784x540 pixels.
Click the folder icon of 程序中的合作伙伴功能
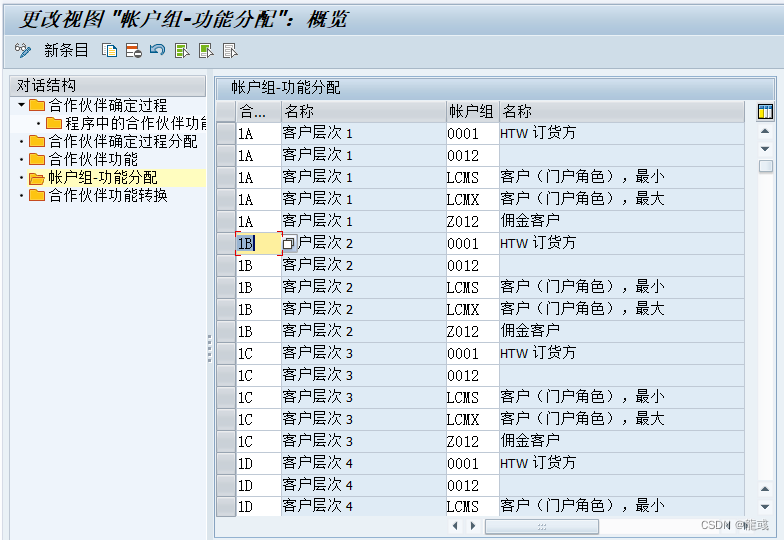54,123
